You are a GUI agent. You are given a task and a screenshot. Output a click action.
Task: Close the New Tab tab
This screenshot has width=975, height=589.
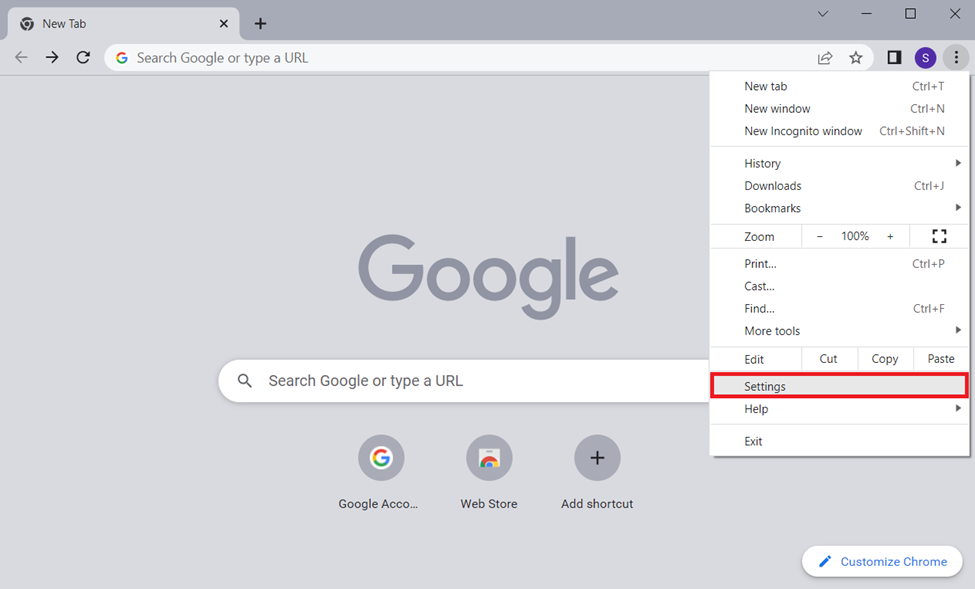(224, 23)
